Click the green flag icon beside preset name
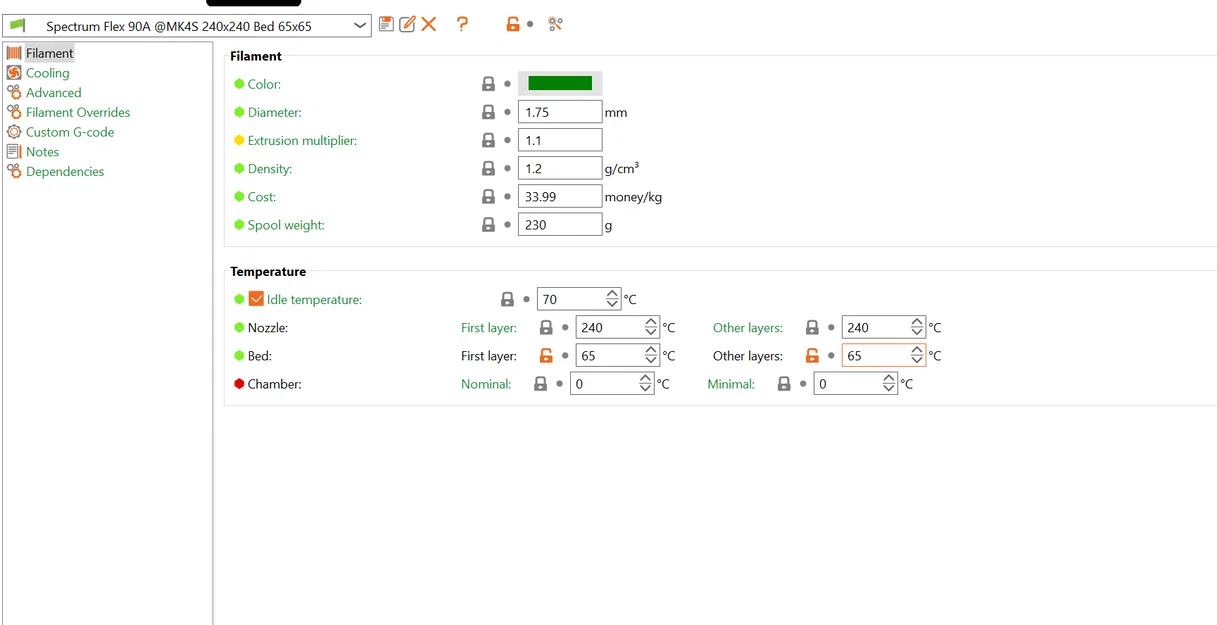Image resolution: width=1217 pixels, height=625 pixels. click(17, 25)
